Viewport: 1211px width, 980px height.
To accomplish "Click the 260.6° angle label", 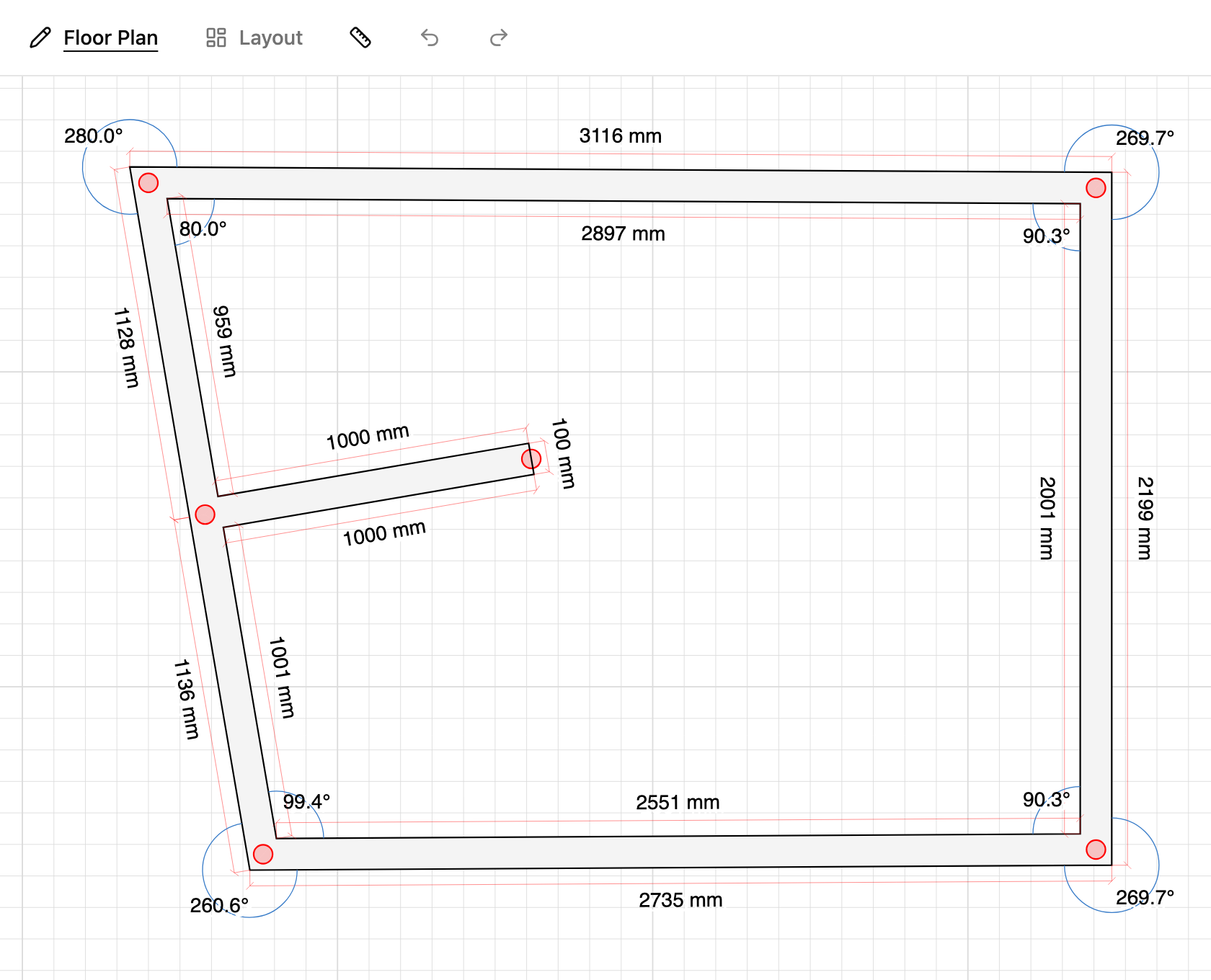I will [x=219, y=906].
